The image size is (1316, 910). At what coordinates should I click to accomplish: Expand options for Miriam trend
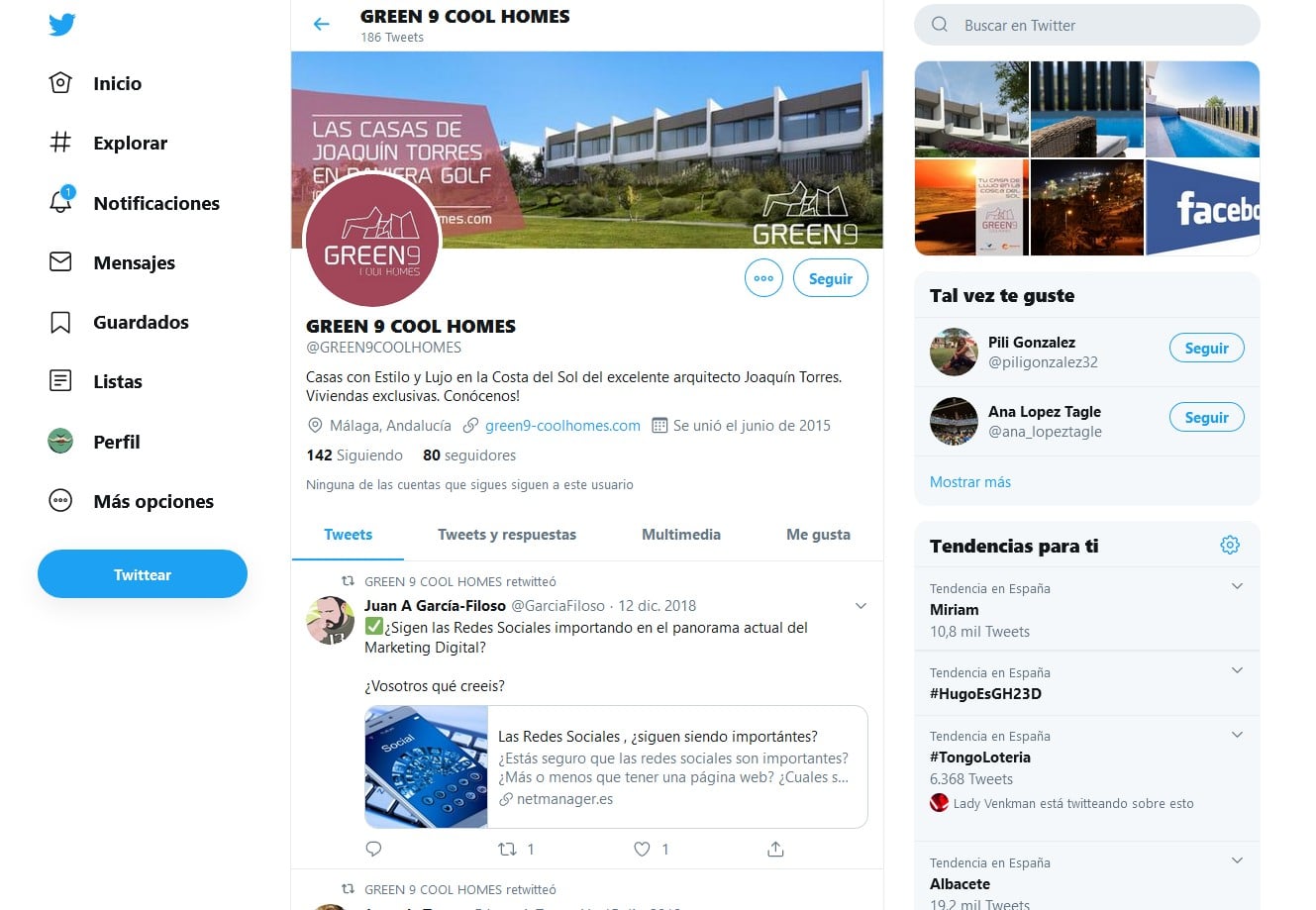click(x=1237, y=586)
